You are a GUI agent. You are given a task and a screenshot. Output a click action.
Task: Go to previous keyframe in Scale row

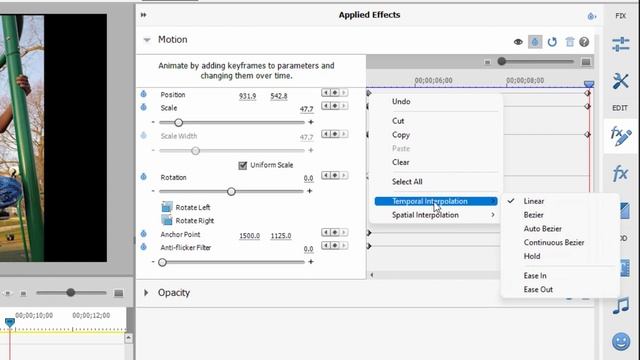click(326, 106)
